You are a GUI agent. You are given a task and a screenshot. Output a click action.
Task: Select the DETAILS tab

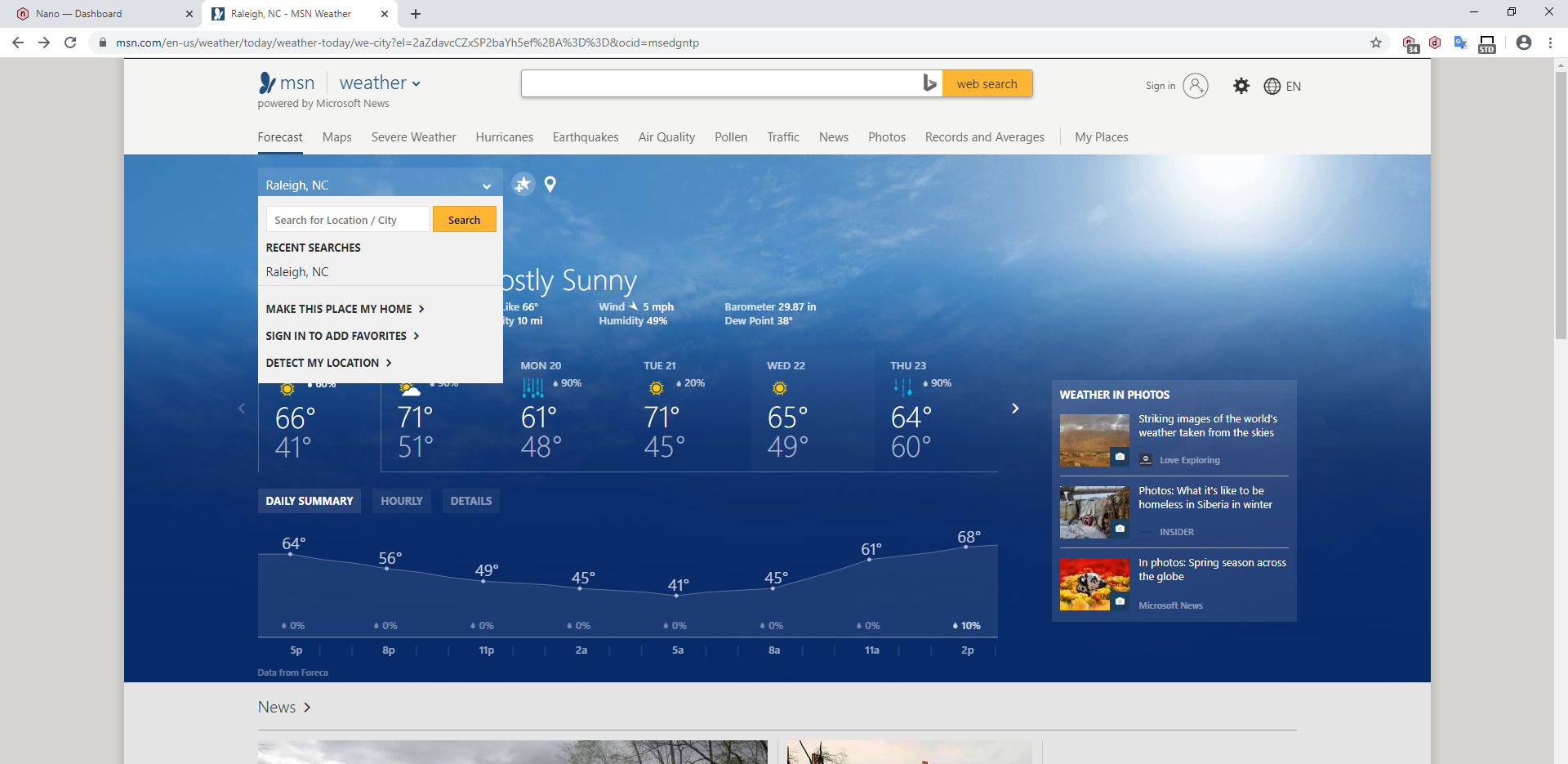click(x=471, y=501)
